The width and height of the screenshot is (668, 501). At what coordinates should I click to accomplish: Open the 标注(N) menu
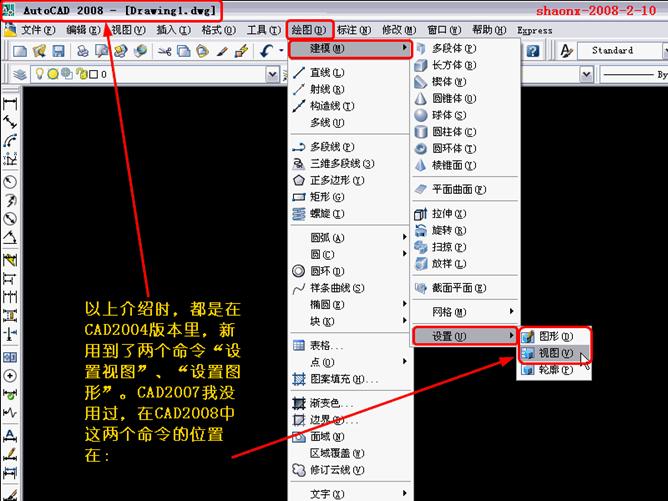(354, 30)
